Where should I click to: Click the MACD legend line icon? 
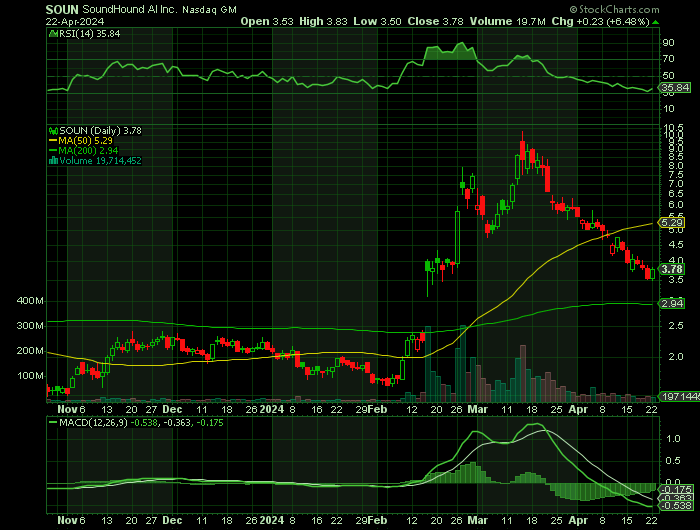coord(54,422)
